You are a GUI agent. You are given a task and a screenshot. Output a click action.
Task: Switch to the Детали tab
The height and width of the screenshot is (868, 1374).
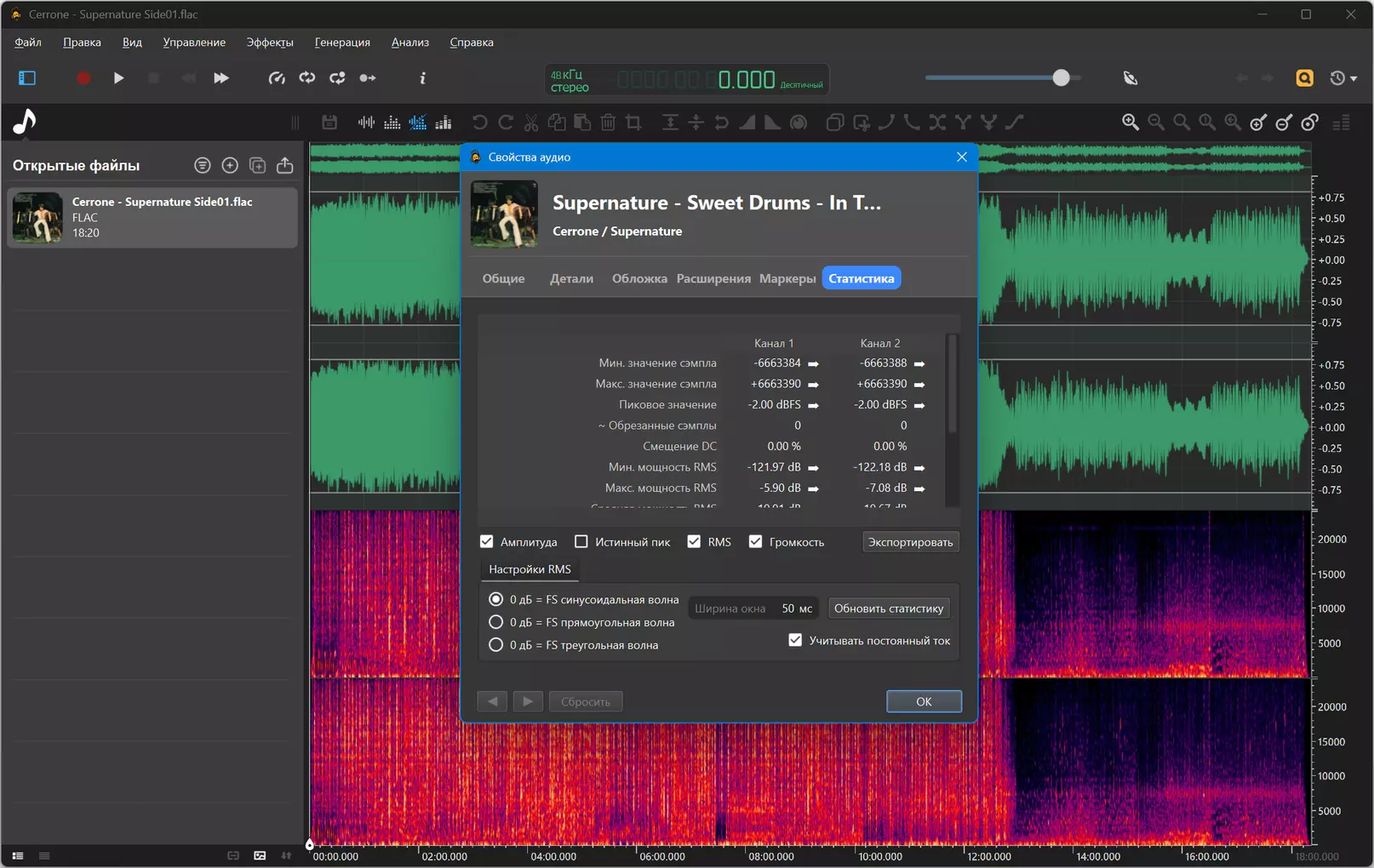coord(571,278)
